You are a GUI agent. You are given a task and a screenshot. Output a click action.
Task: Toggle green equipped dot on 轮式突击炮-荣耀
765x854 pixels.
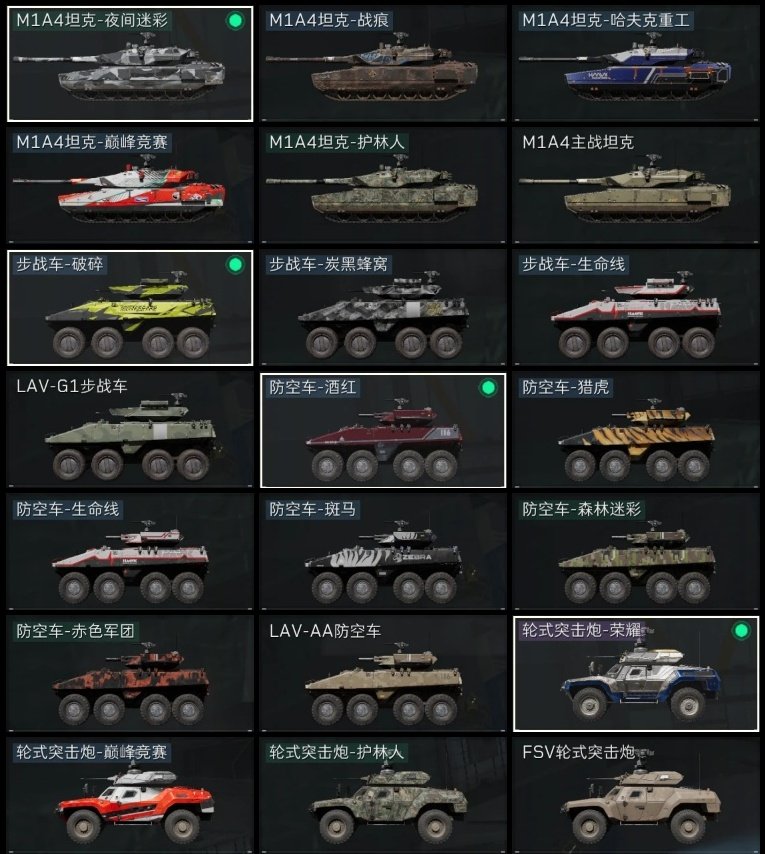point(741,631)
